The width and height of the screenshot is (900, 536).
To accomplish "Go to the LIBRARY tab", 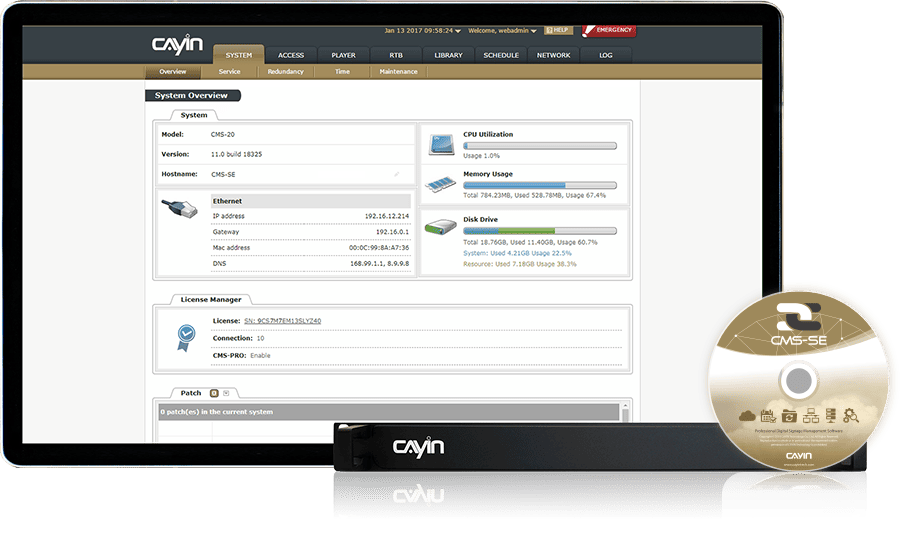I will coord(448,55).
